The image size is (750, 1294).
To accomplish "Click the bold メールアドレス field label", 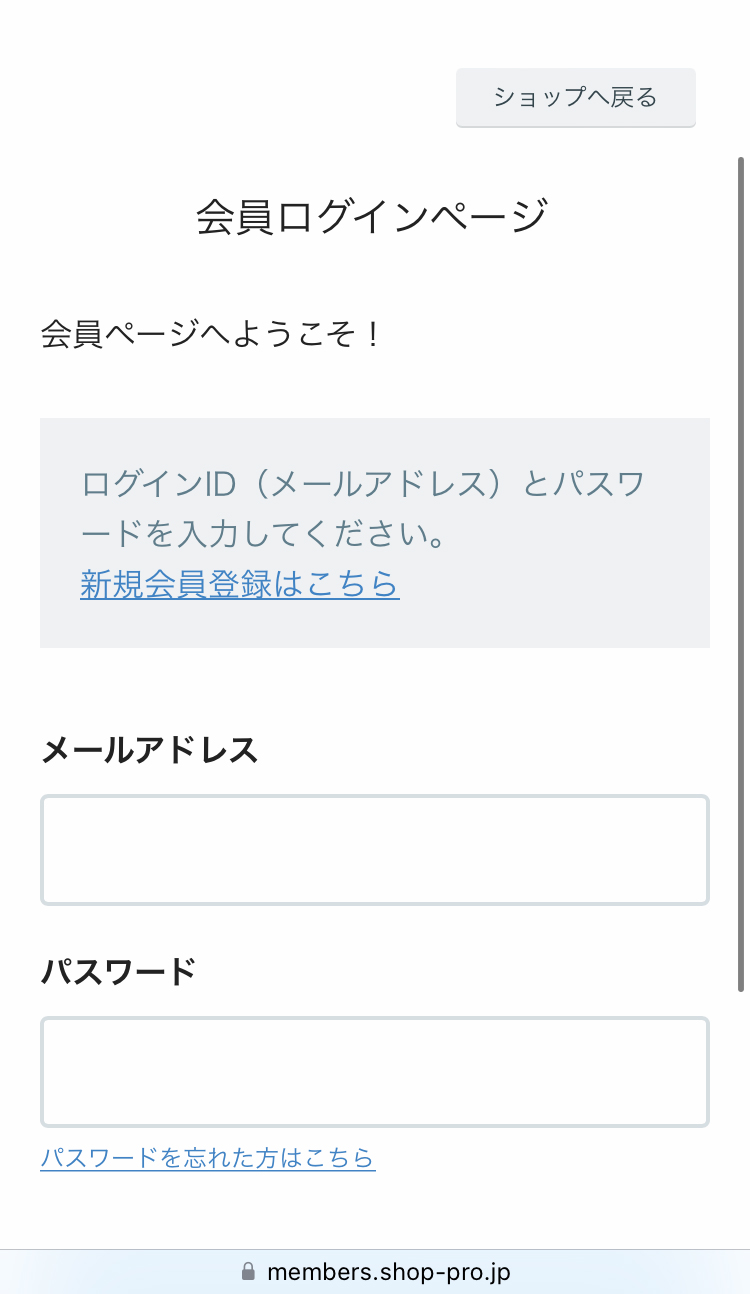I will click(150, 750).
